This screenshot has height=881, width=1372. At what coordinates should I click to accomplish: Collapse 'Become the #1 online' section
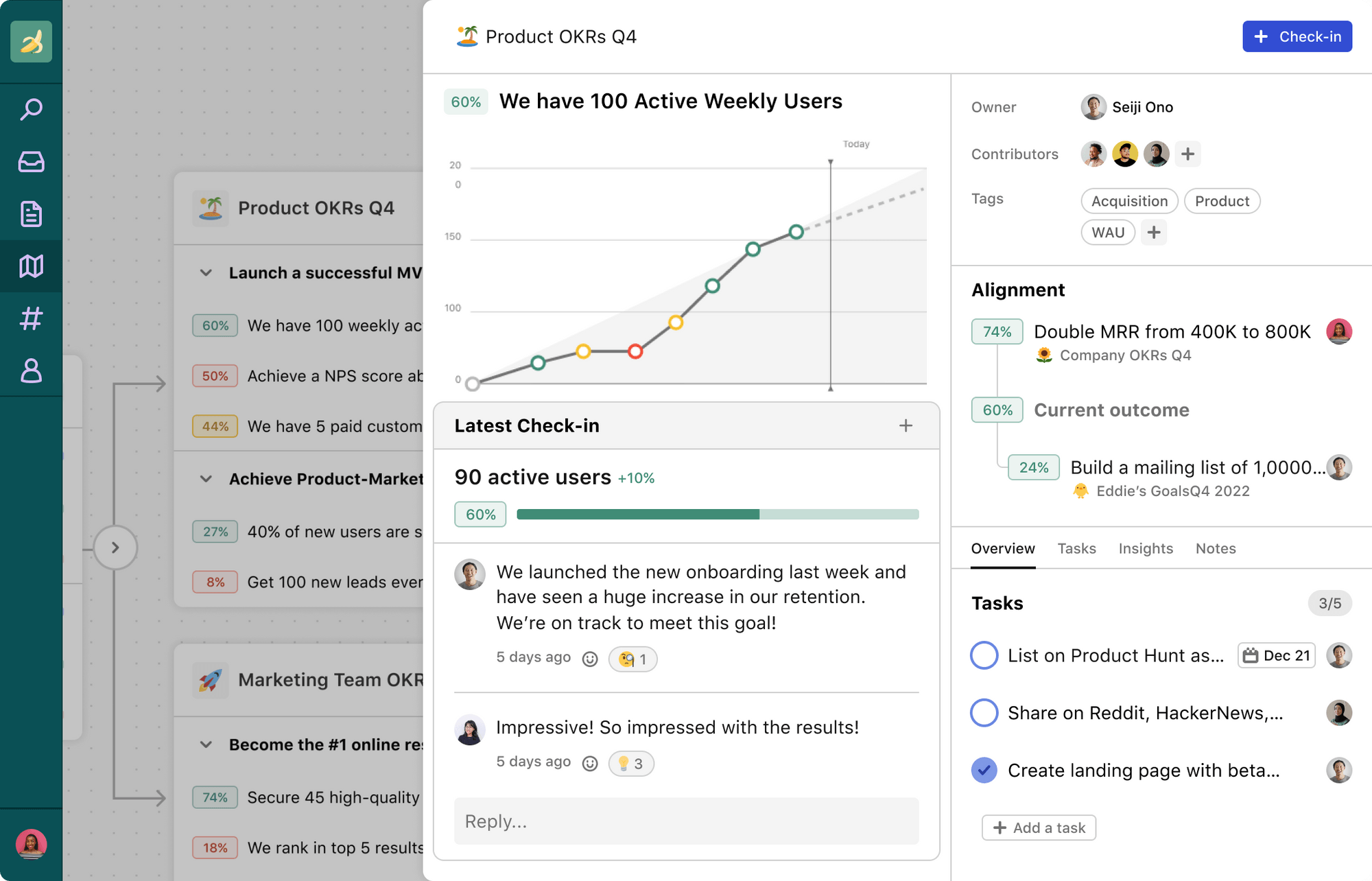(206, 744)
